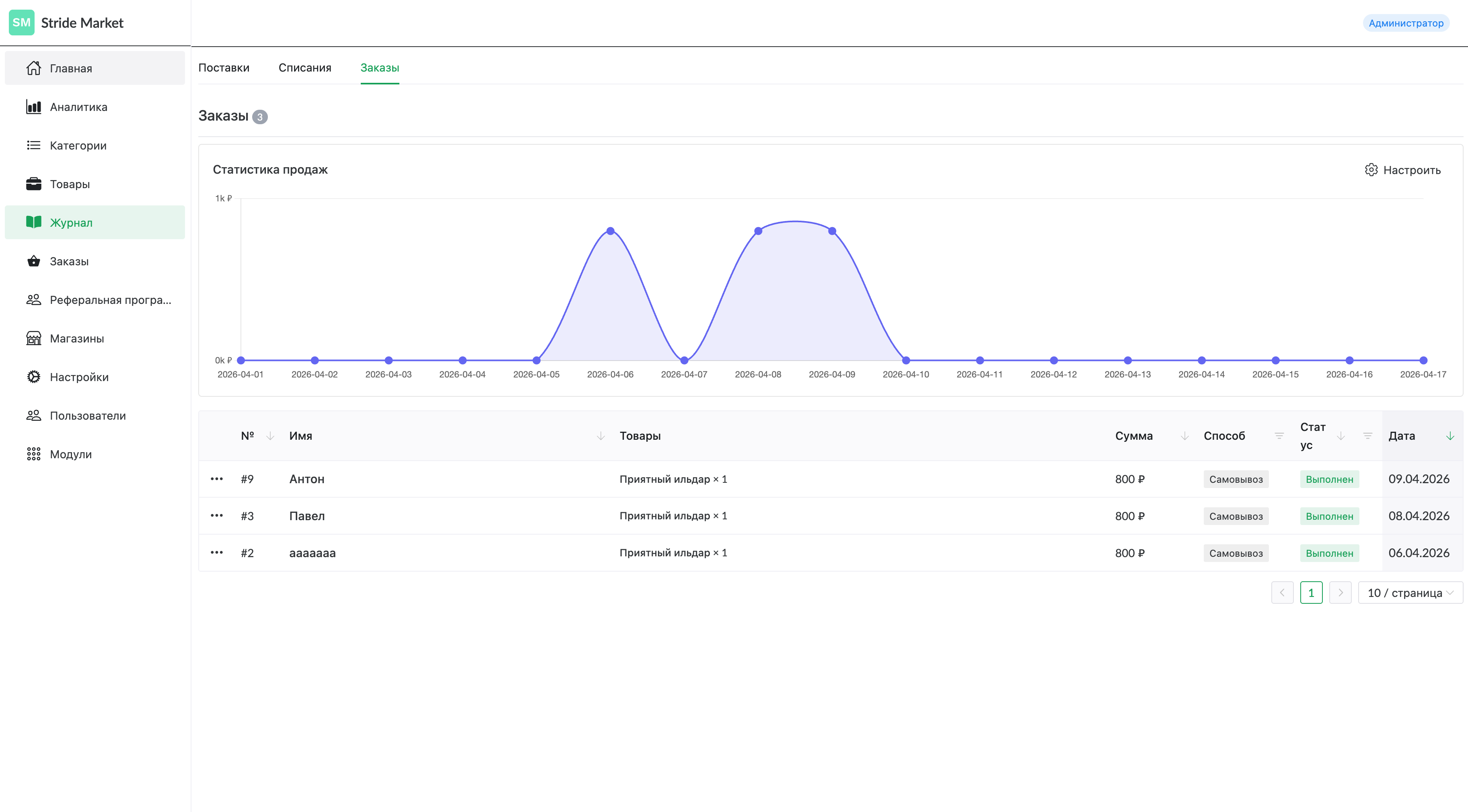This screenshot has height=812, width=1468.
Task: Toggle sort by Дата column arrow
Action: (x=1450, y=436)
